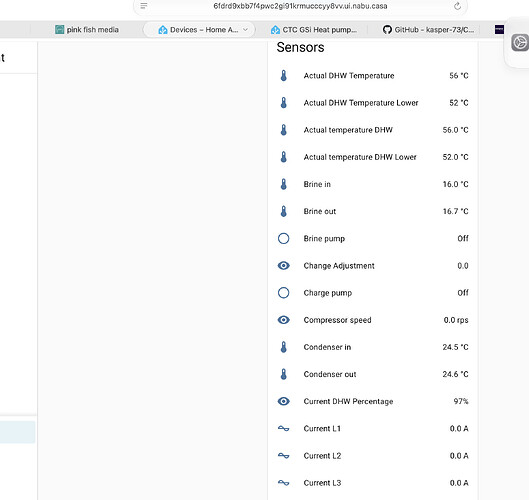
Task: Click thermometer icon for Actual DHW Temperature
Action: [283, 76]
